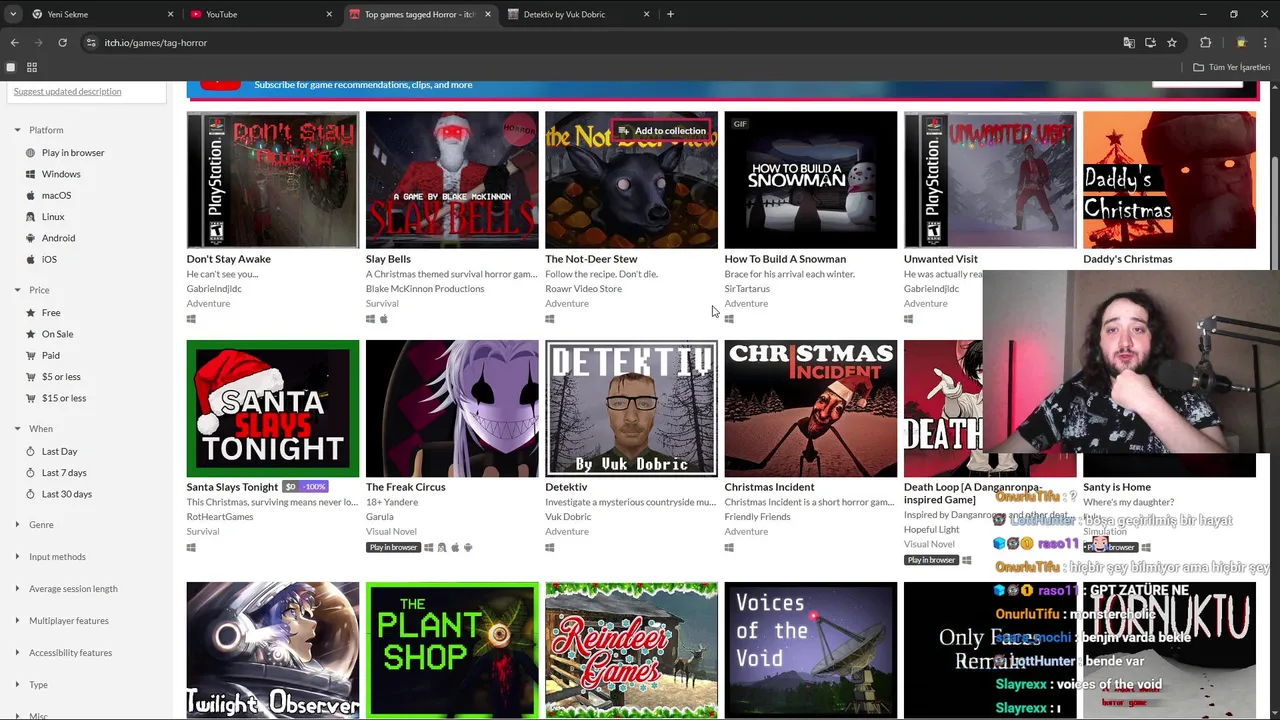Close the Yeni Sekme tab
This screenshot has height=720, width=1280.
[x=170, y=14]
